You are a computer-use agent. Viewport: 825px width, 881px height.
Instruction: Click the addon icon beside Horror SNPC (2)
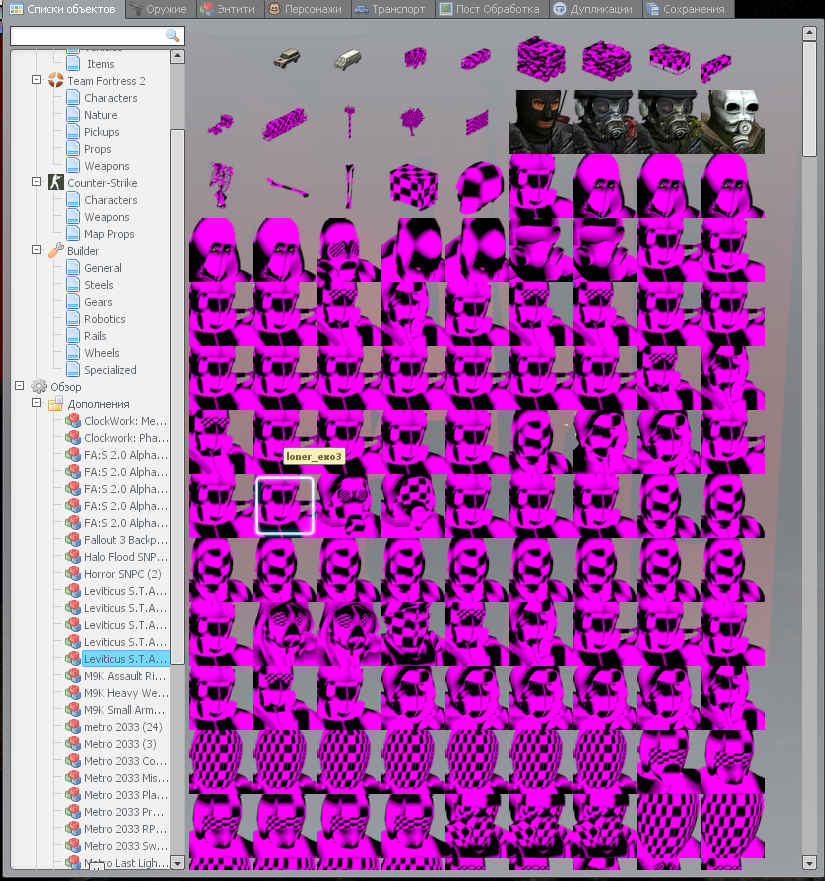72,574
